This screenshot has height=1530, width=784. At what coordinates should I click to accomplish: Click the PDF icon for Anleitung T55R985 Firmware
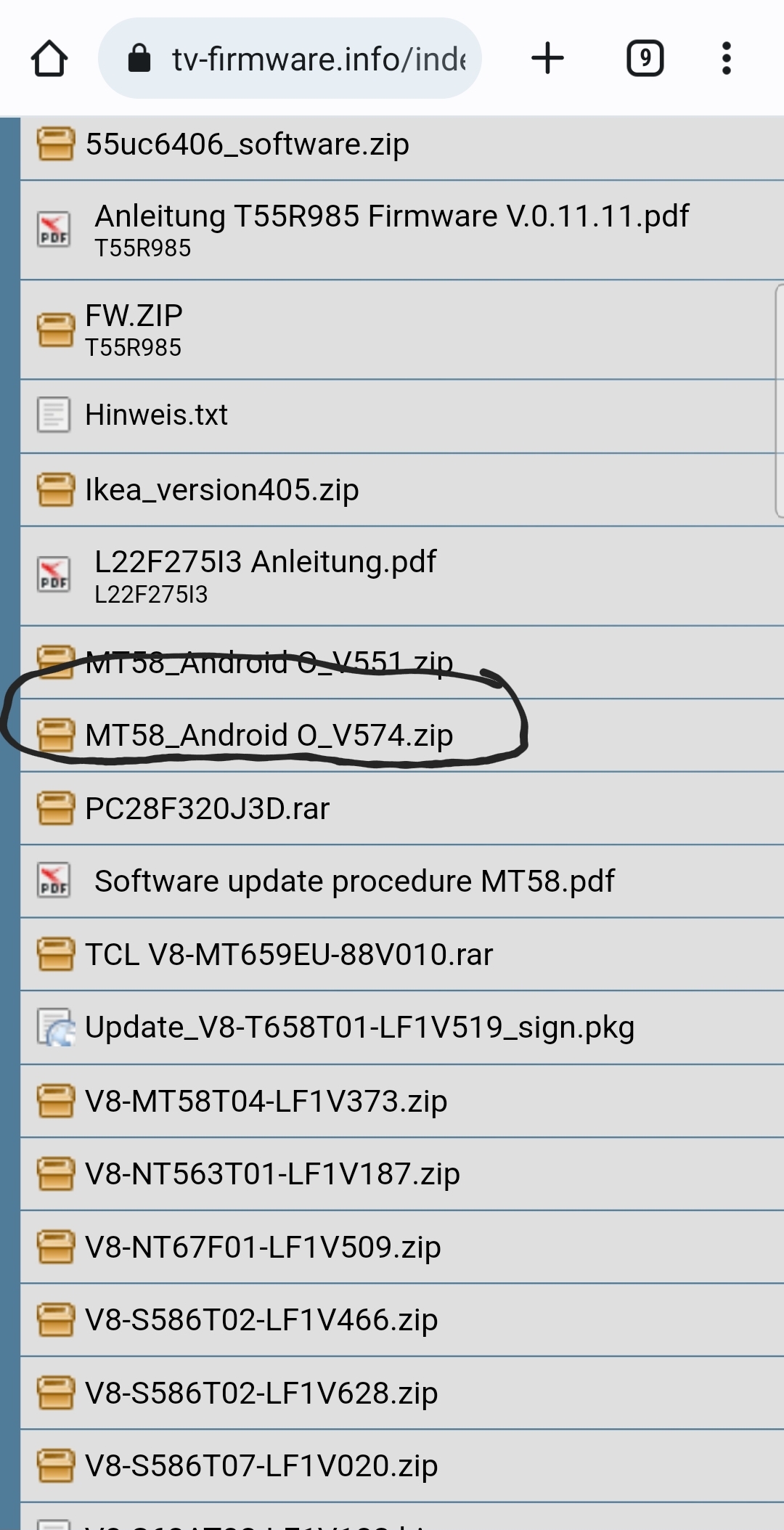coord(54,229)
